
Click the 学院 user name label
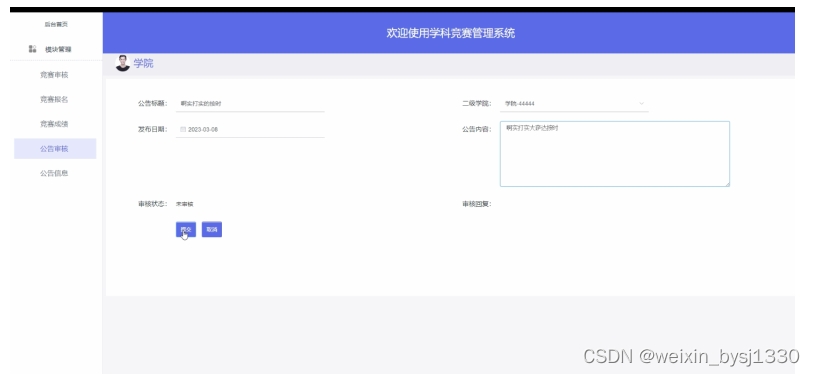click(x=143, y=64)
